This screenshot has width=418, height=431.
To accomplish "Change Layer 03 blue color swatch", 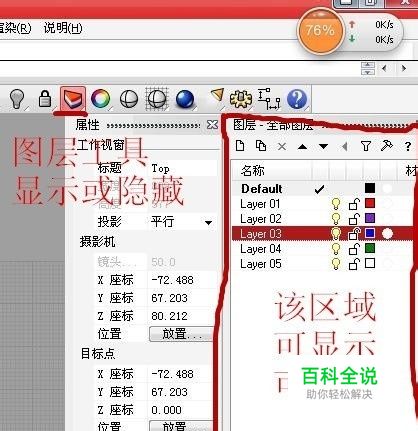I will [x=370, y=233].
